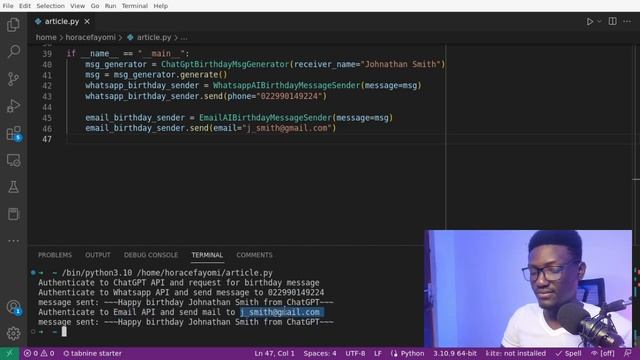Screen dimensions: 640x360
Task: Open the Explorer view in activity bar
Action: (x=13, y=24)
